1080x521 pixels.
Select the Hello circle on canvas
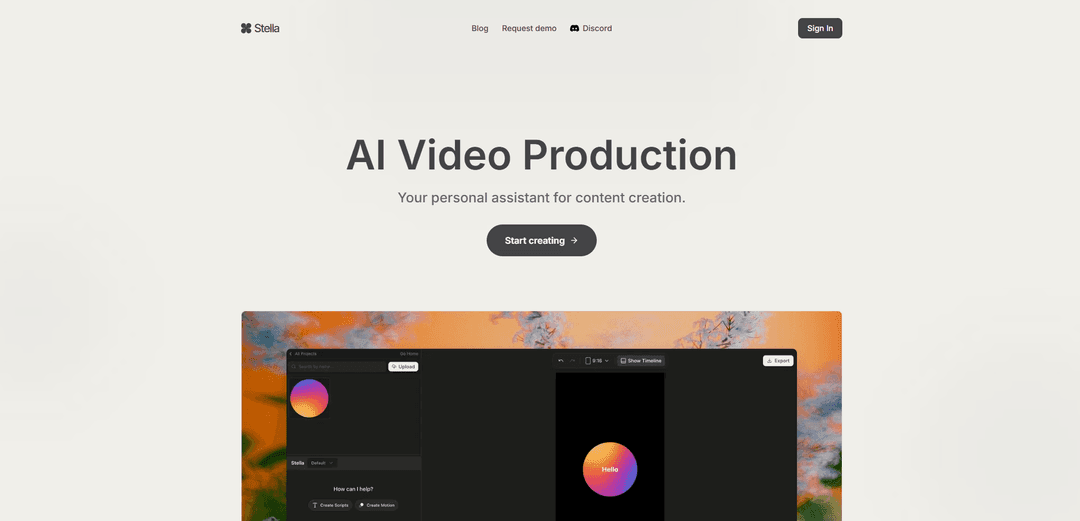(x=610, y=469)
